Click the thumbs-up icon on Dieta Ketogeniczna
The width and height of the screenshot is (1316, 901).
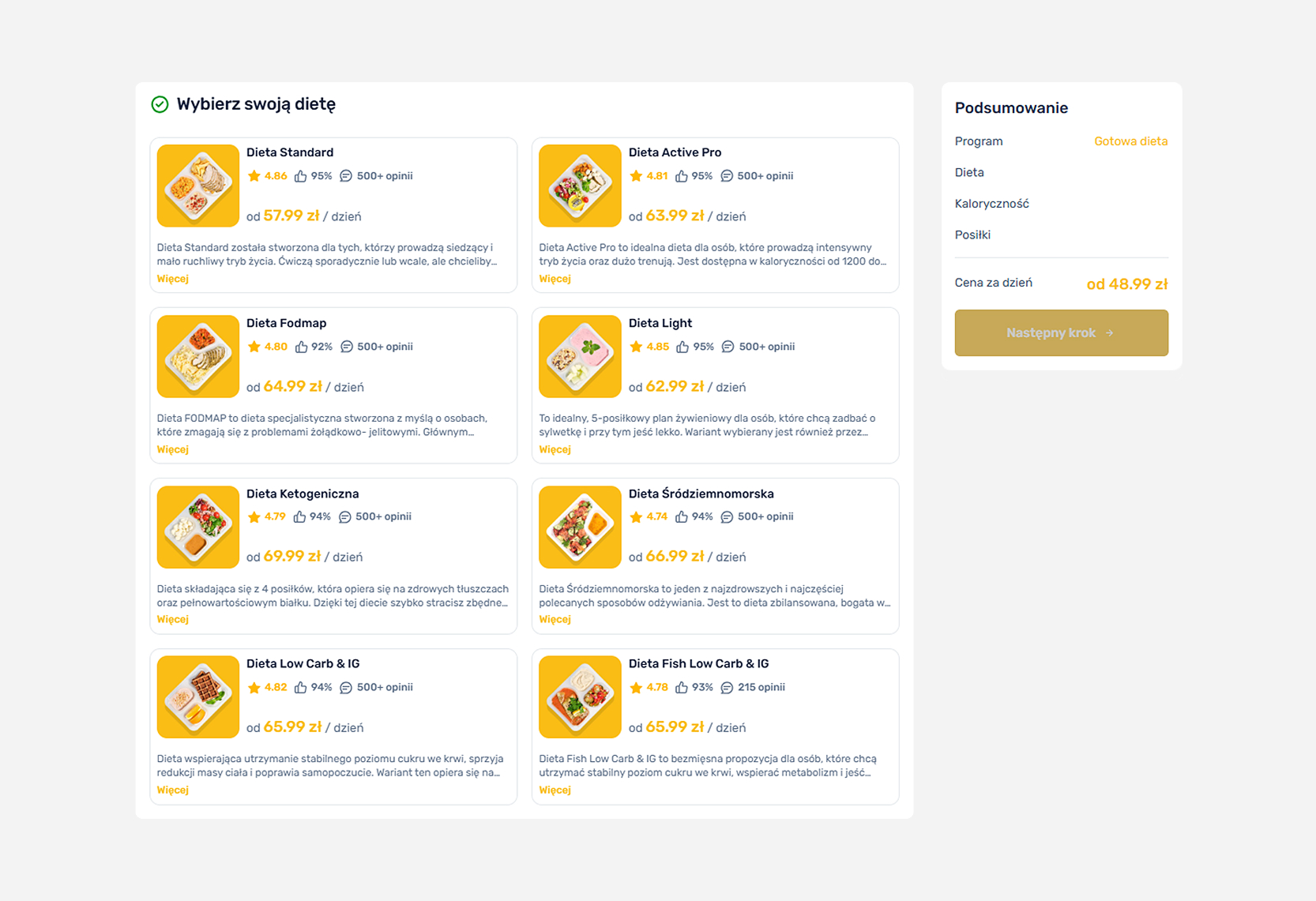click(299, 516)
